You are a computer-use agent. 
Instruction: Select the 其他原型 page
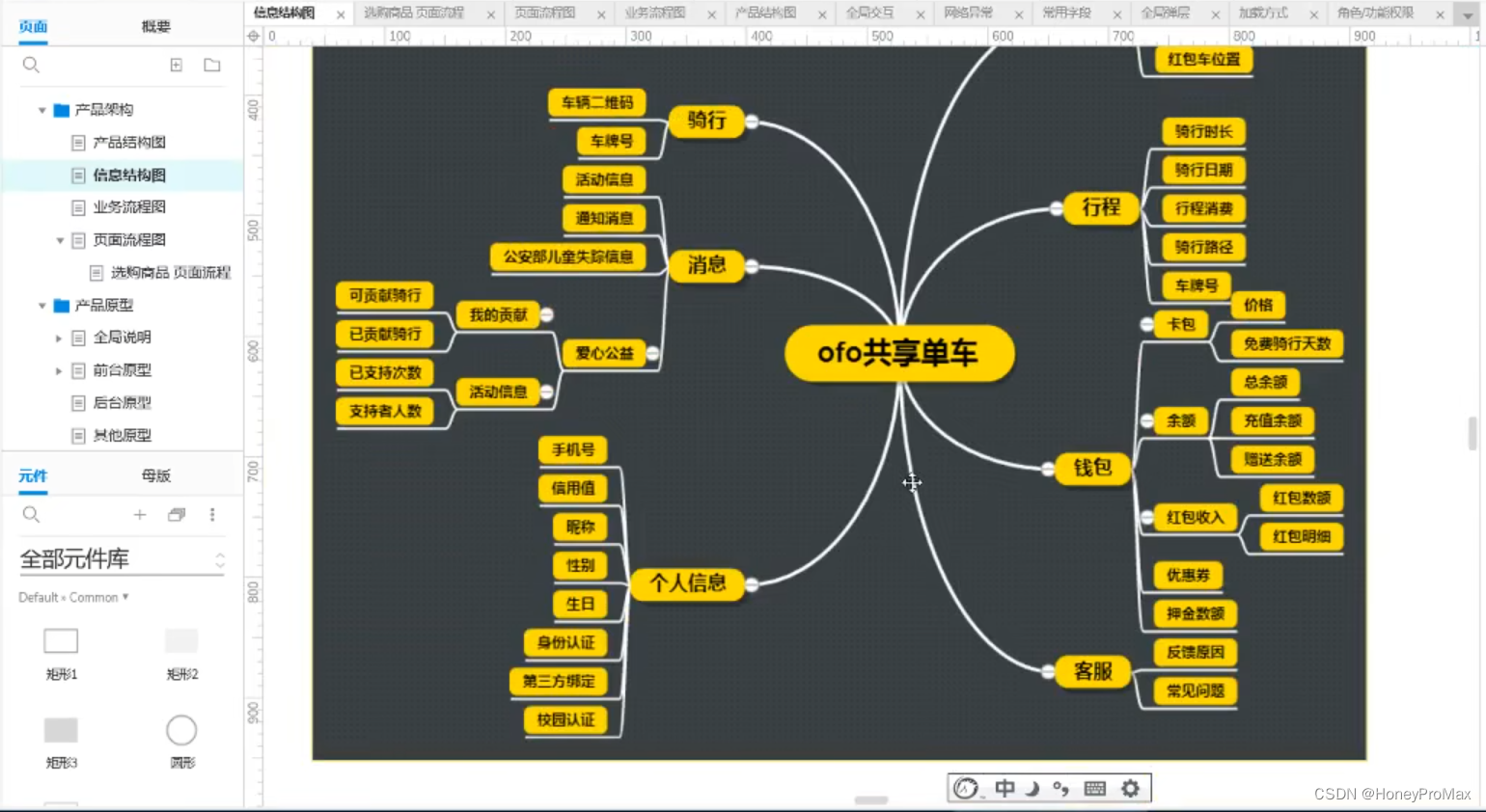coord(122,436)
